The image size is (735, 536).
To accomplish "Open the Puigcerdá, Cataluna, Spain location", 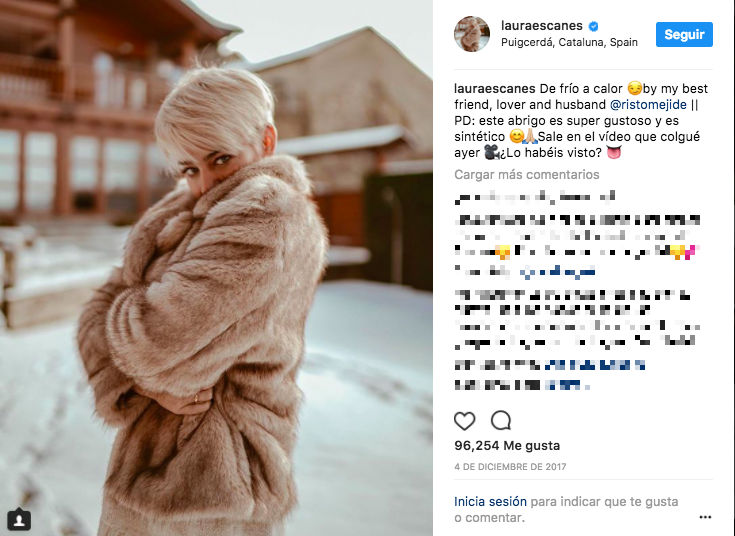I will click(569, 42).
